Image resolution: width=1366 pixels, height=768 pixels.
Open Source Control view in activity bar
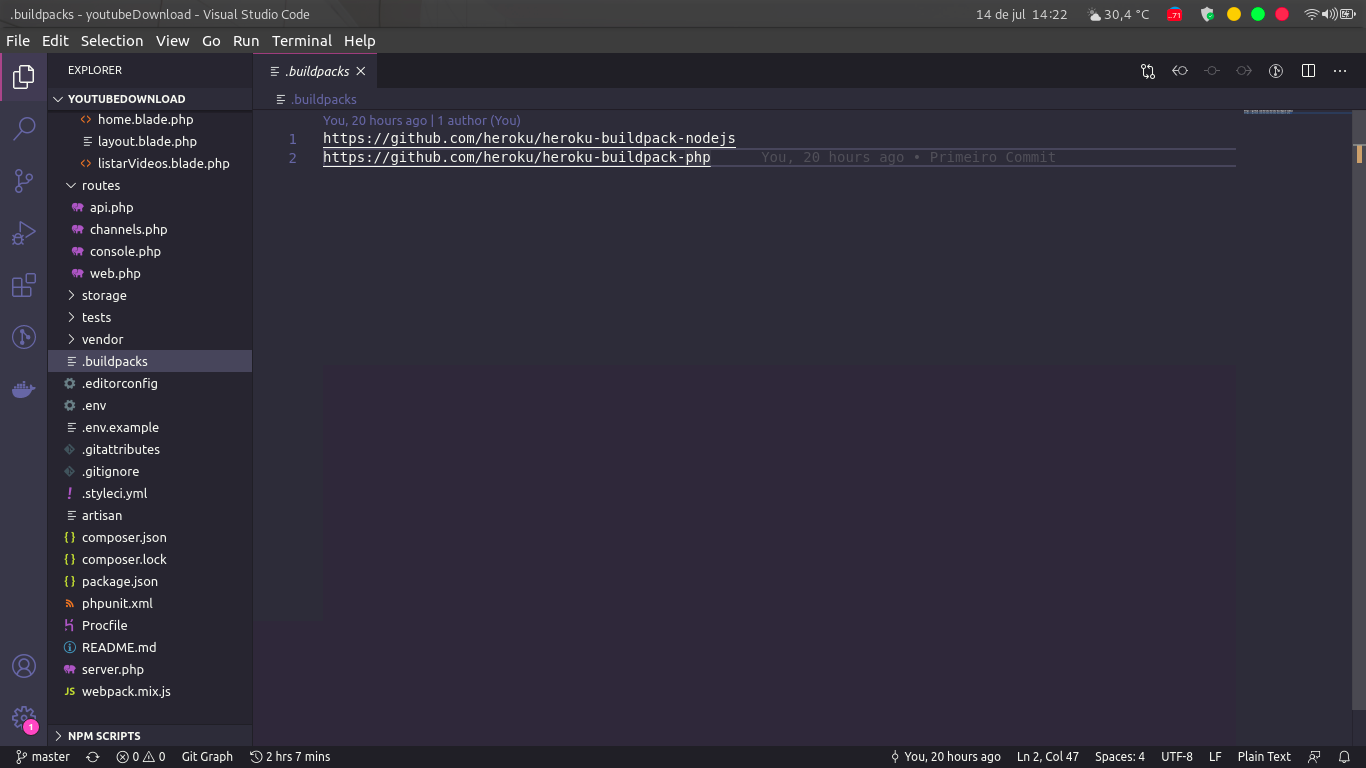(x=24, y=181)
